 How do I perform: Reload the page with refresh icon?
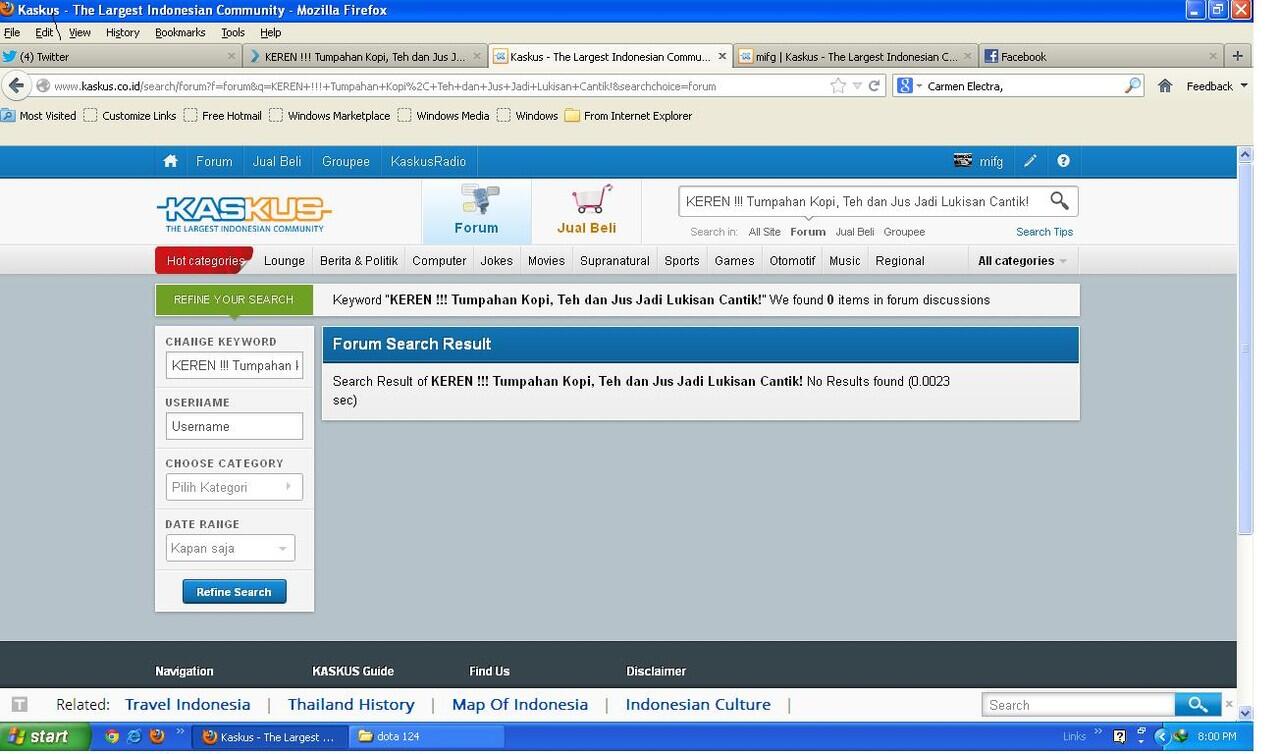[874, 86]
